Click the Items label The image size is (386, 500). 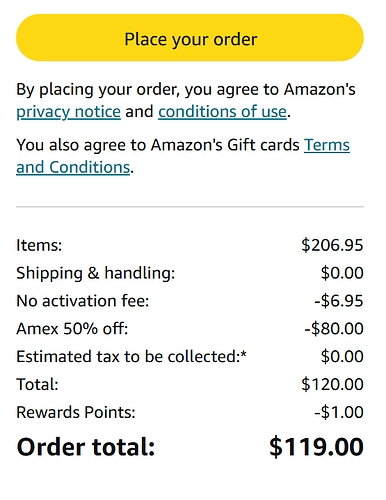(x=39, y=245)
